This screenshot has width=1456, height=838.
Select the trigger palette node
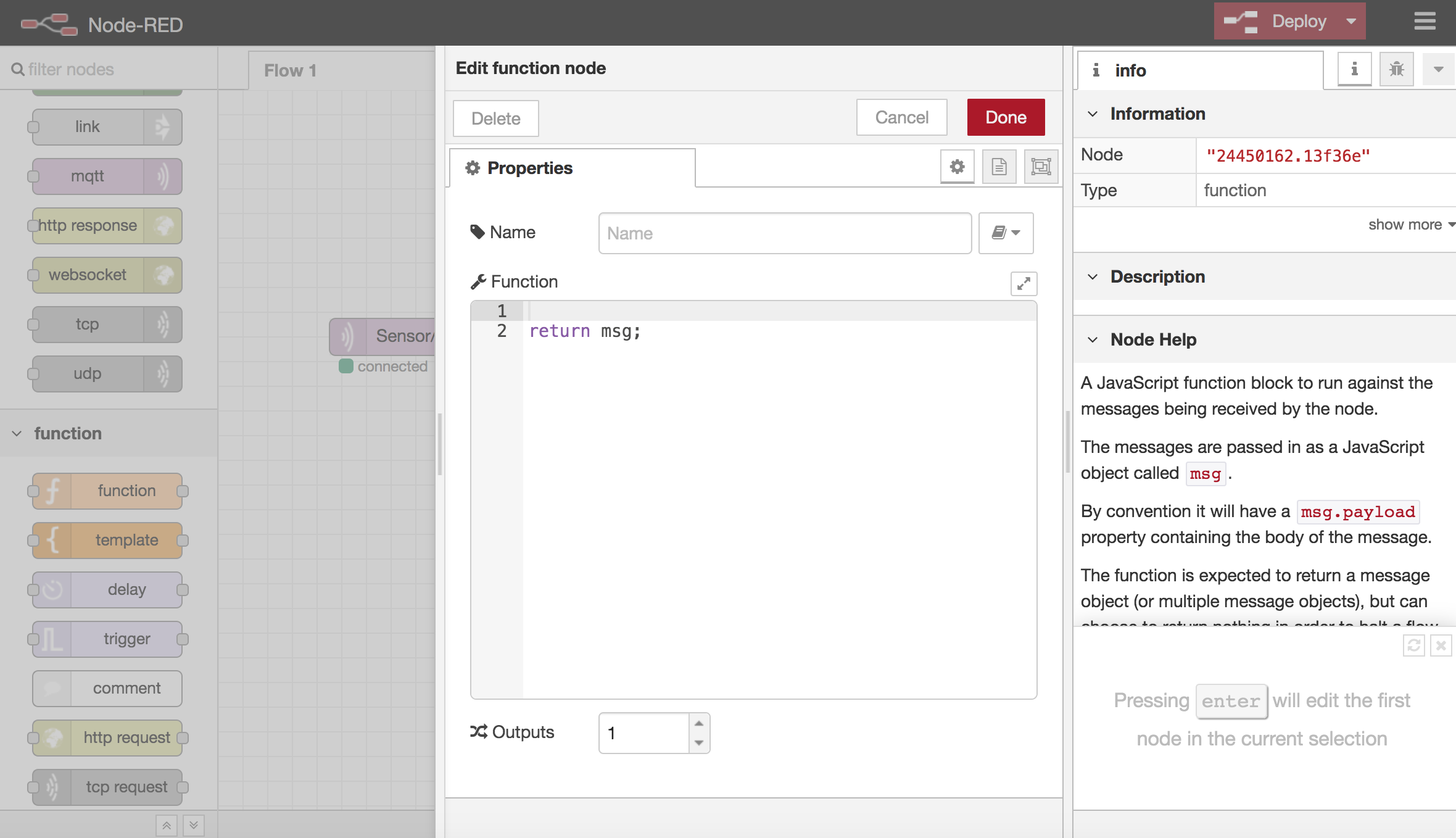[107, 639]
